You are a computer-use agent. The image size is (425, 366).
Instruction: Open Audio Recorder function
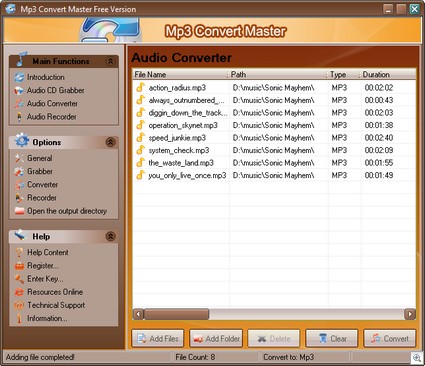[x=52, y=117]
